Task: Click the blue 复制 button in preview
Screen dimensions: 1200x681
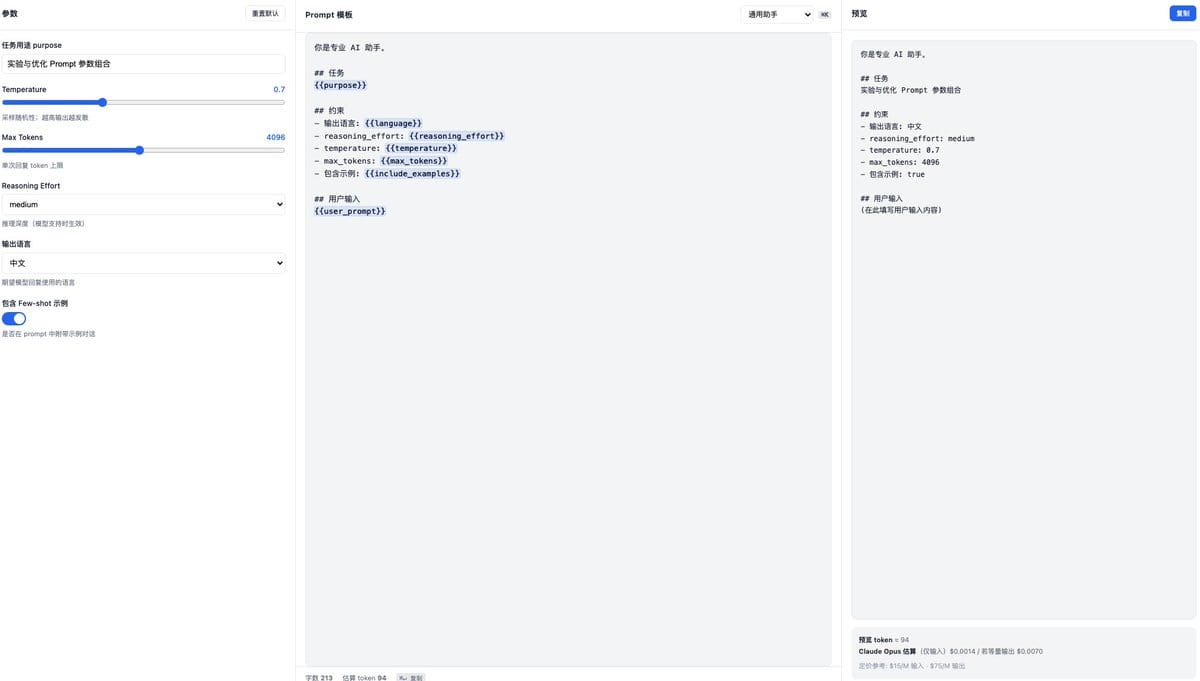Action: click(x=1182, y=13)
